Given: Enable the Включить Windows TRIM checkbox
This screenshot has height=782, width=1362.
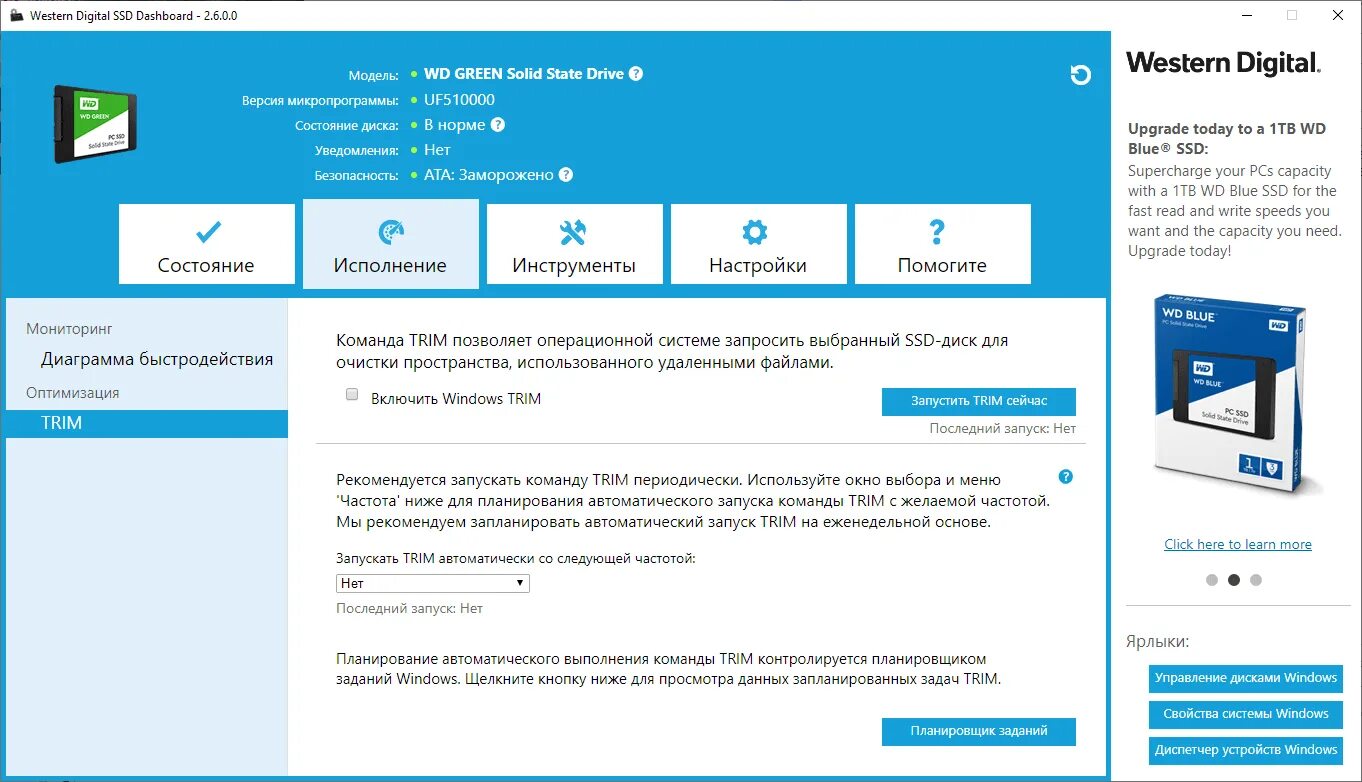Looking at the screenshot, I should tap(351, 394).
